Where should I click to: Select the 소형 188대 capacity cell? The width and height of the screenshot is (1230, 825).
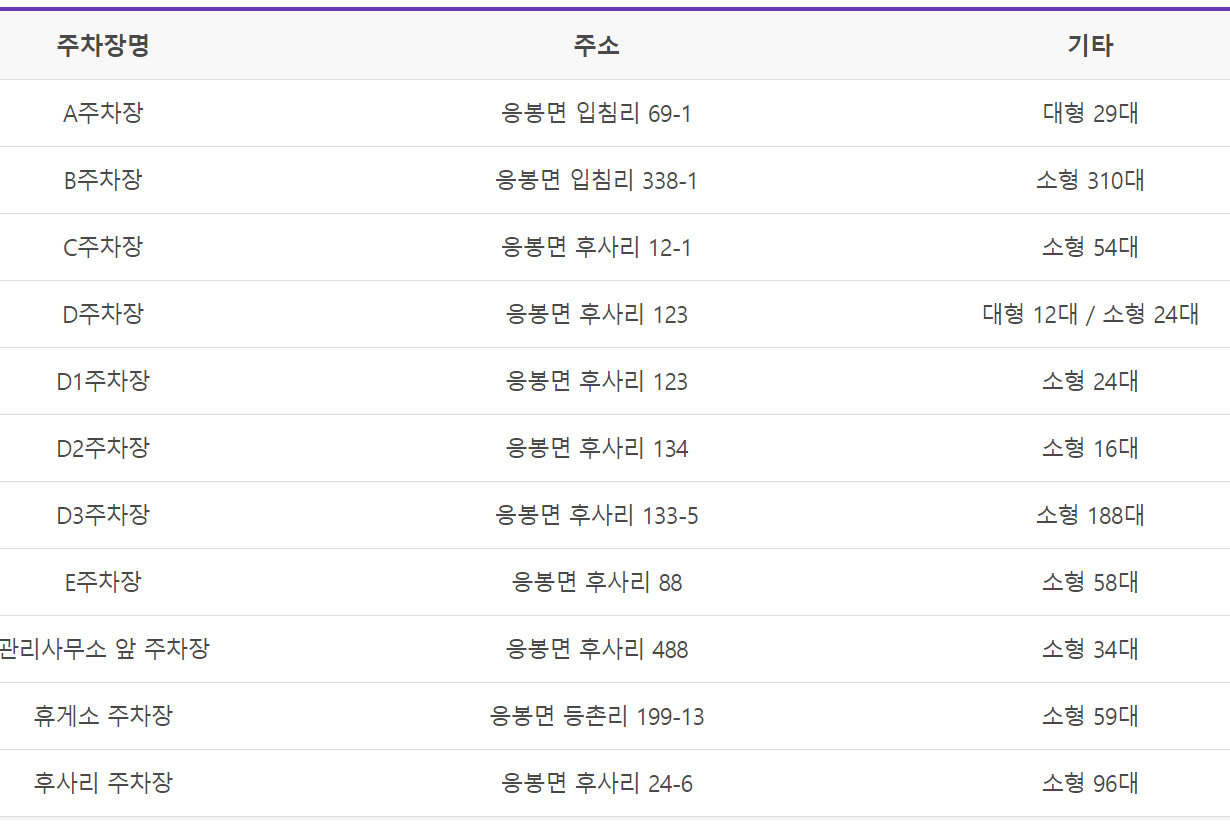(x=1090, y=515)
